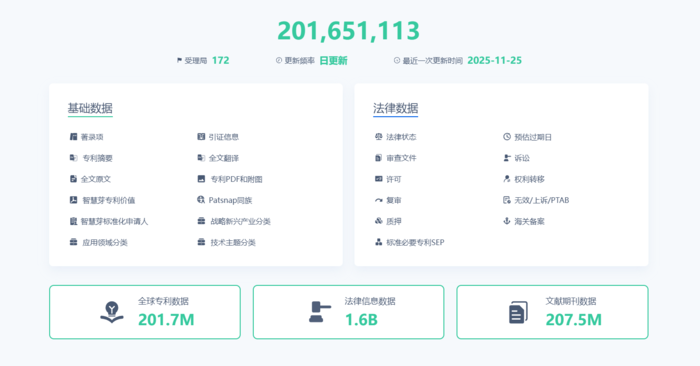Click the image icon beside 专利PDF和附图
The image size is (700, 366).
point(201,179)
